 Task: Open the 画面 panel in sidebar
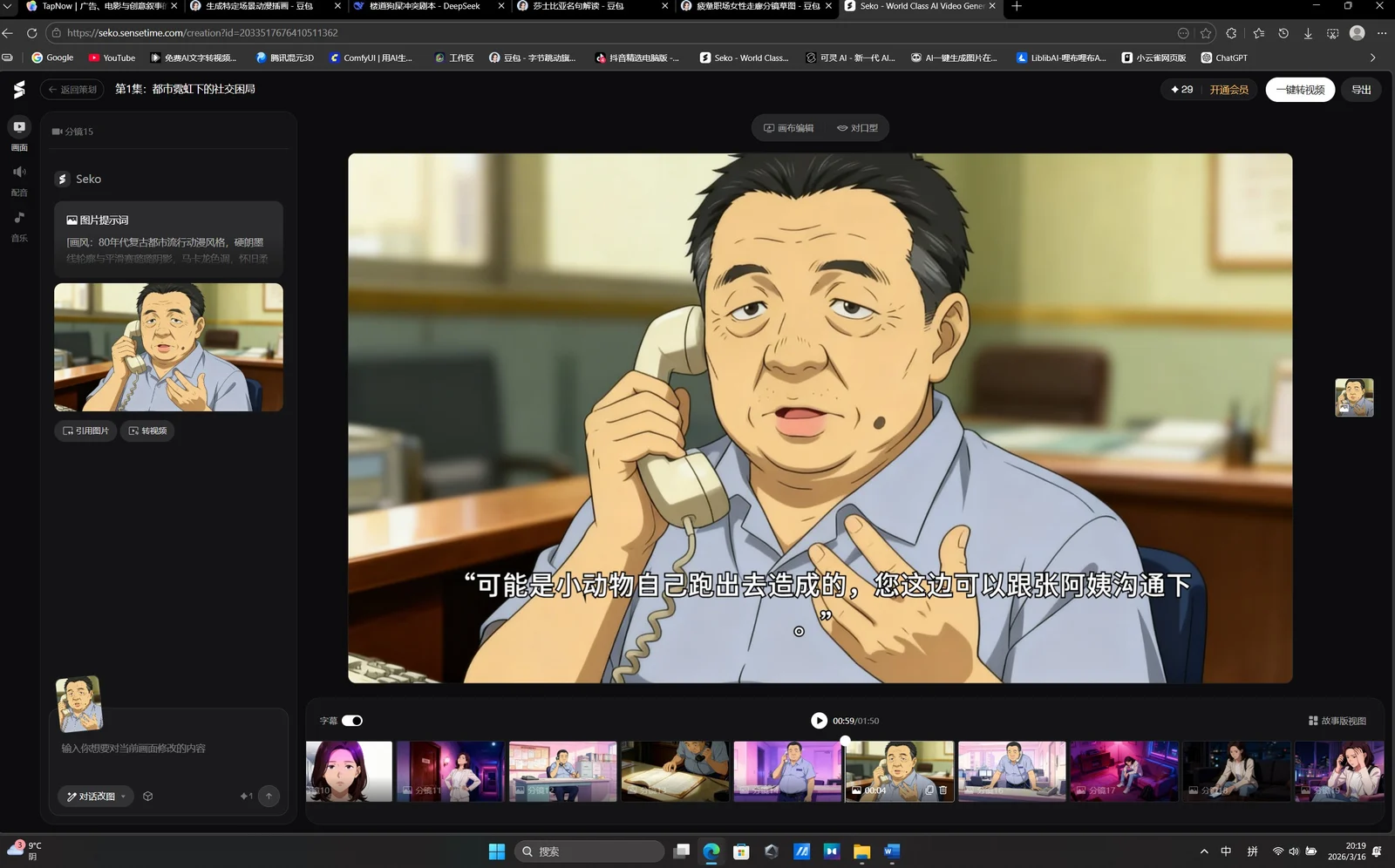pyautogui.click(x=19, y=134)
